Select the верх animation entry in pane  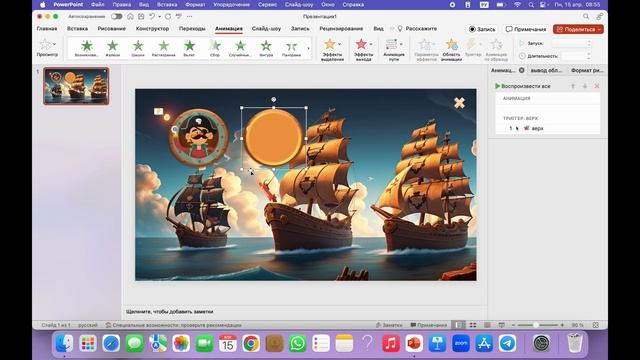(x=548, y=128)
